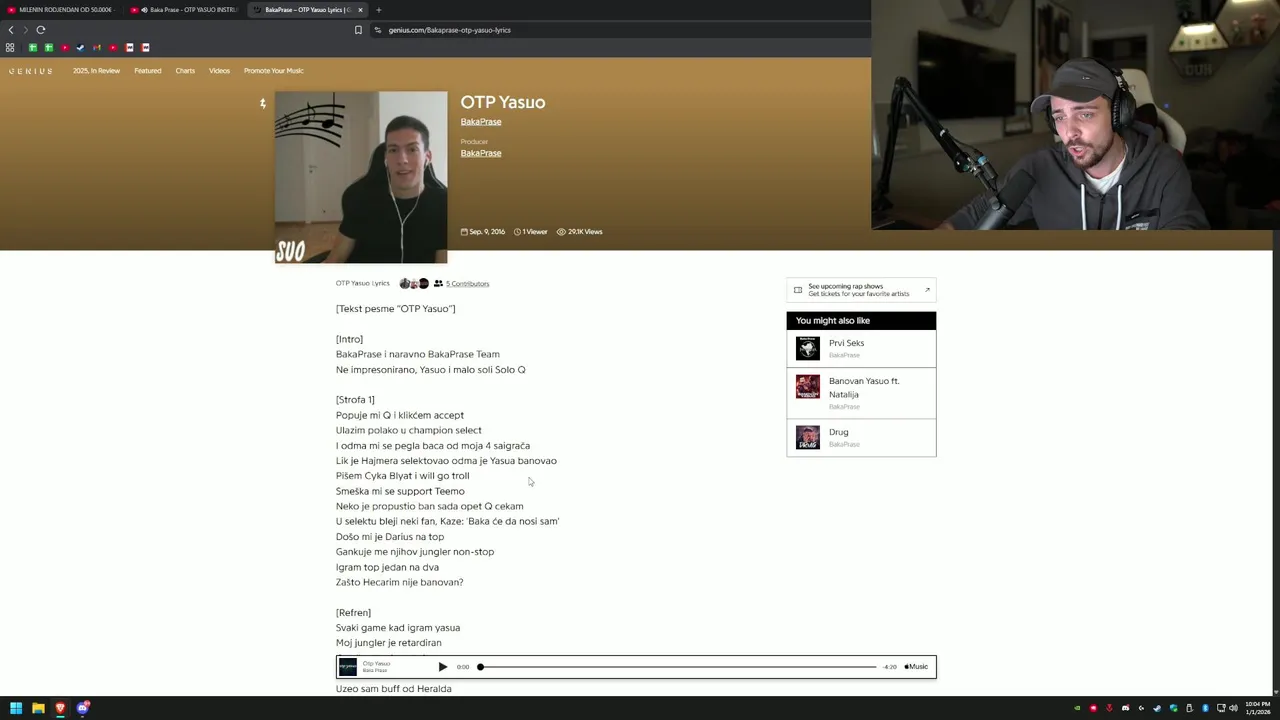1280x720 pixels.
Task: Open the Windows Start button
Action: coord(16,708)
